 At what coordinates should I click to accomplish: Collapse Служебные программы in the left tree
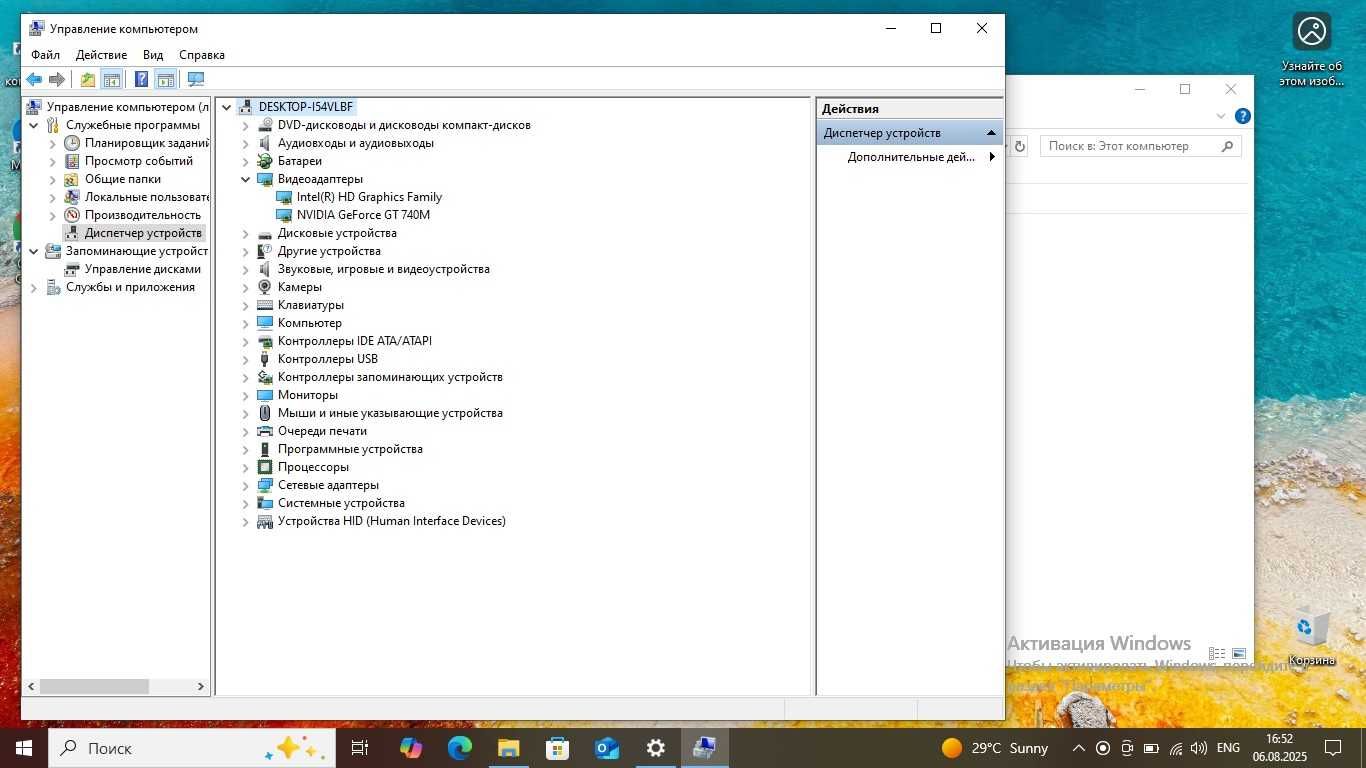[34, 125]
